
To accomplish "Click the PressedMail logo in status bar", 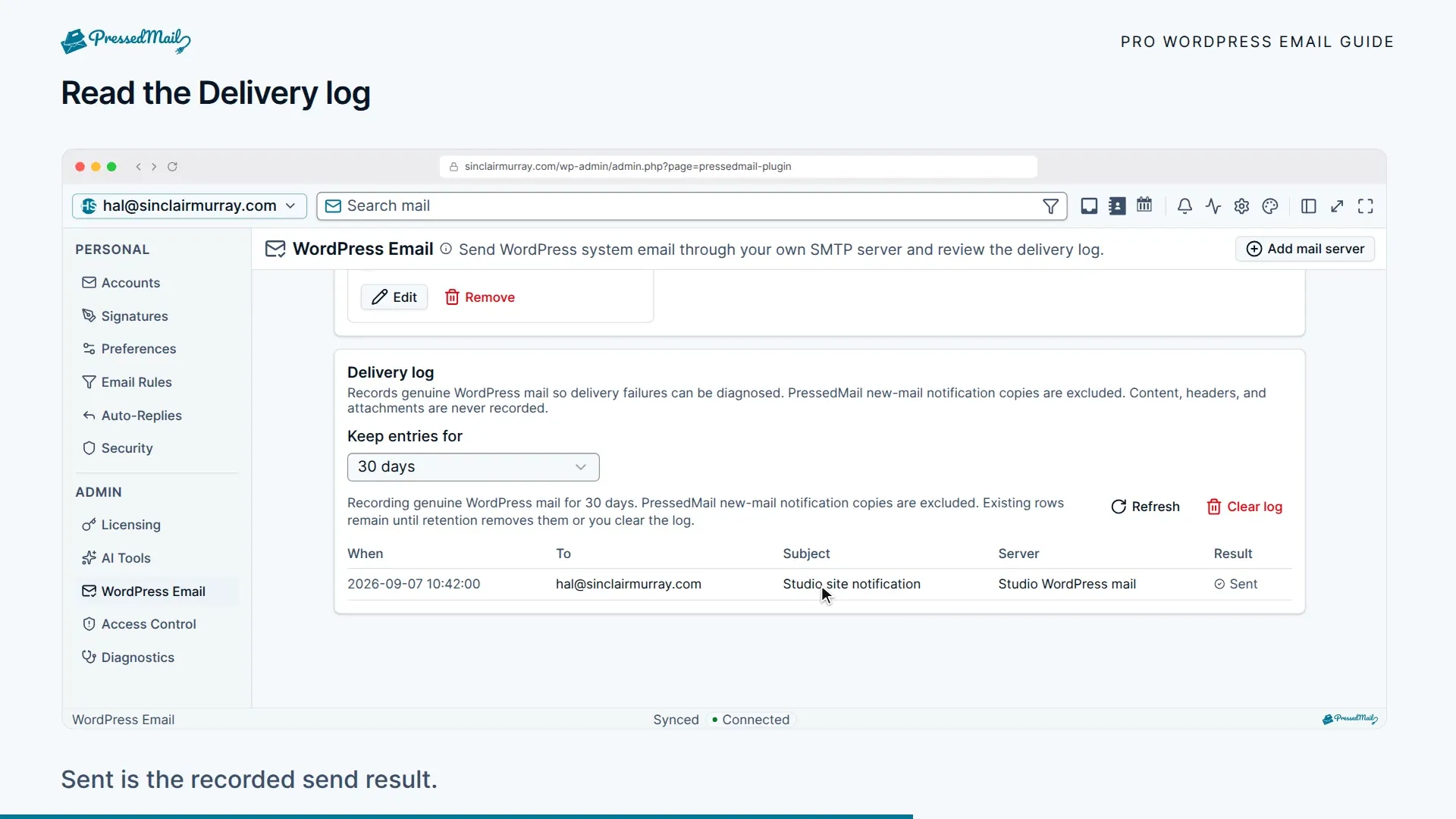I will 1350,719.
